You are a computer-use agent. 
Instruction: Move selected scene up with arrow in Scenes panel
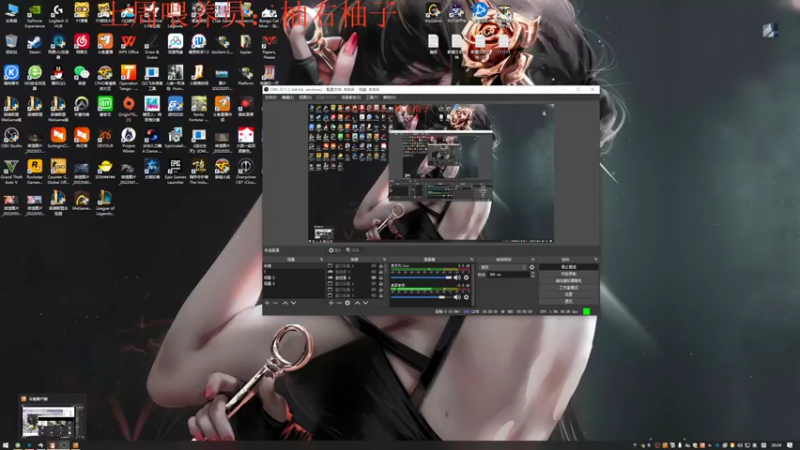[x=285, y=303]
